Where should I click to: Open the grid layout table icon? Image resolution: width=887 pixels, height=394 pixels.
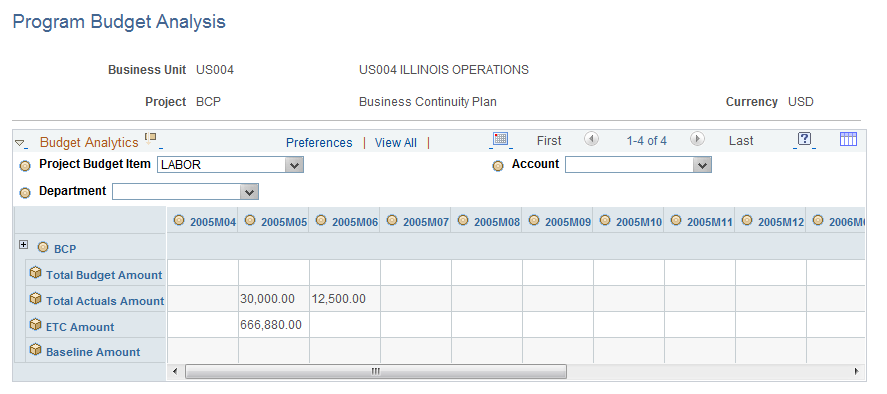[848, 139]
